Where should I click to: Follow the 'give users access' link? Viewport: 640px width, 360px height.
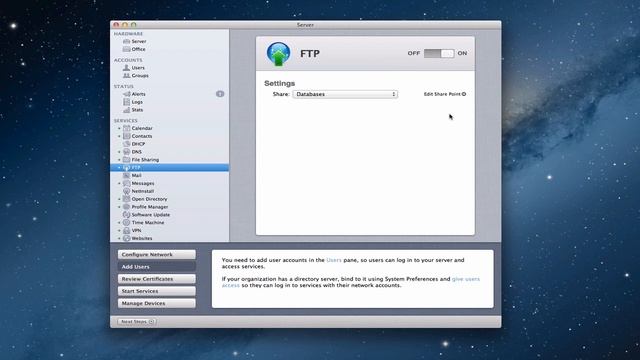click(x=466, y=279)
